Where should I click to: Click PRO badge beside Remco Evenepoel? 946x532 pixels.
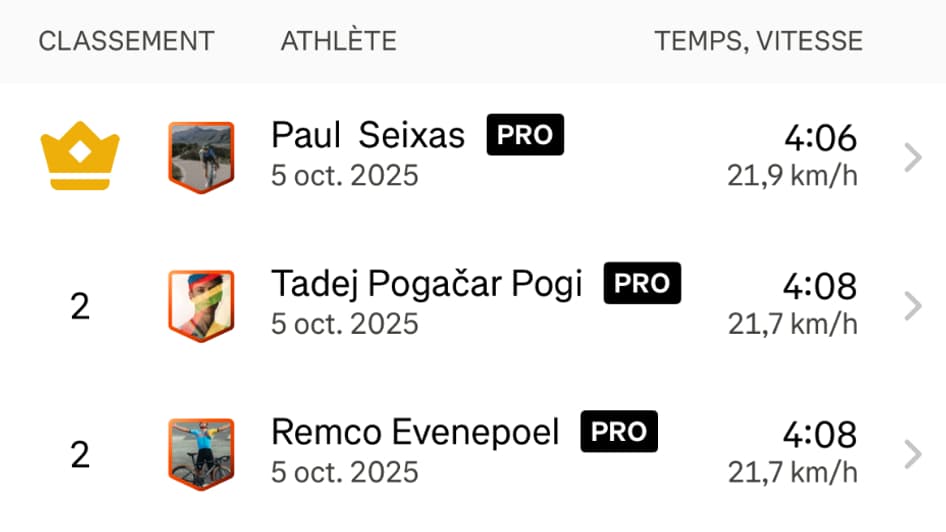(x=619, y=432)
